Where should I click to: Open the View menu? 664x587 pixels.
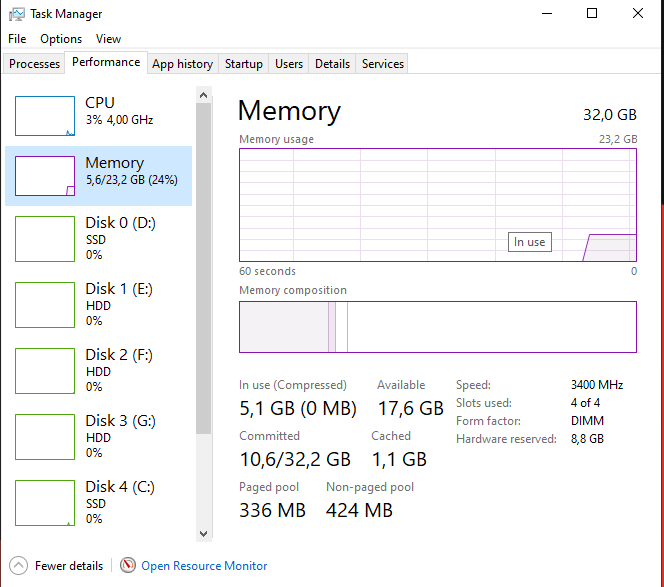click(x=108, y=39)
